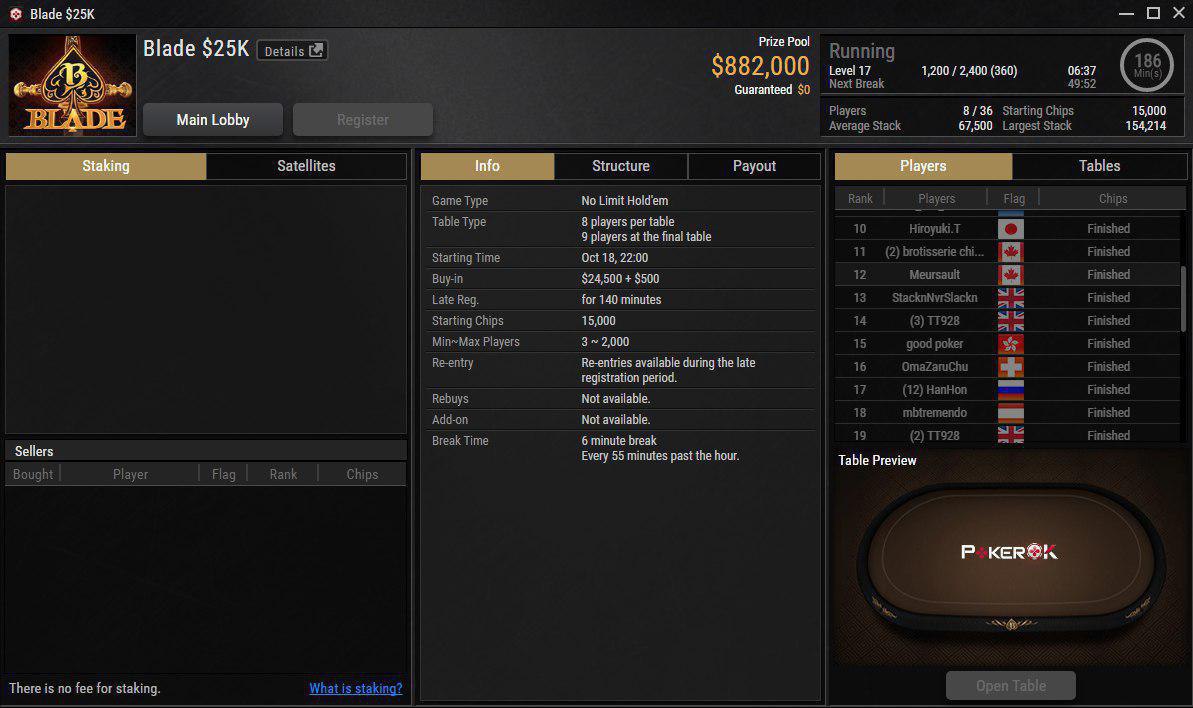This screenshot has width=1193, height=708.
Task: Go to Main Lobby
Action: tap(213, 119)
